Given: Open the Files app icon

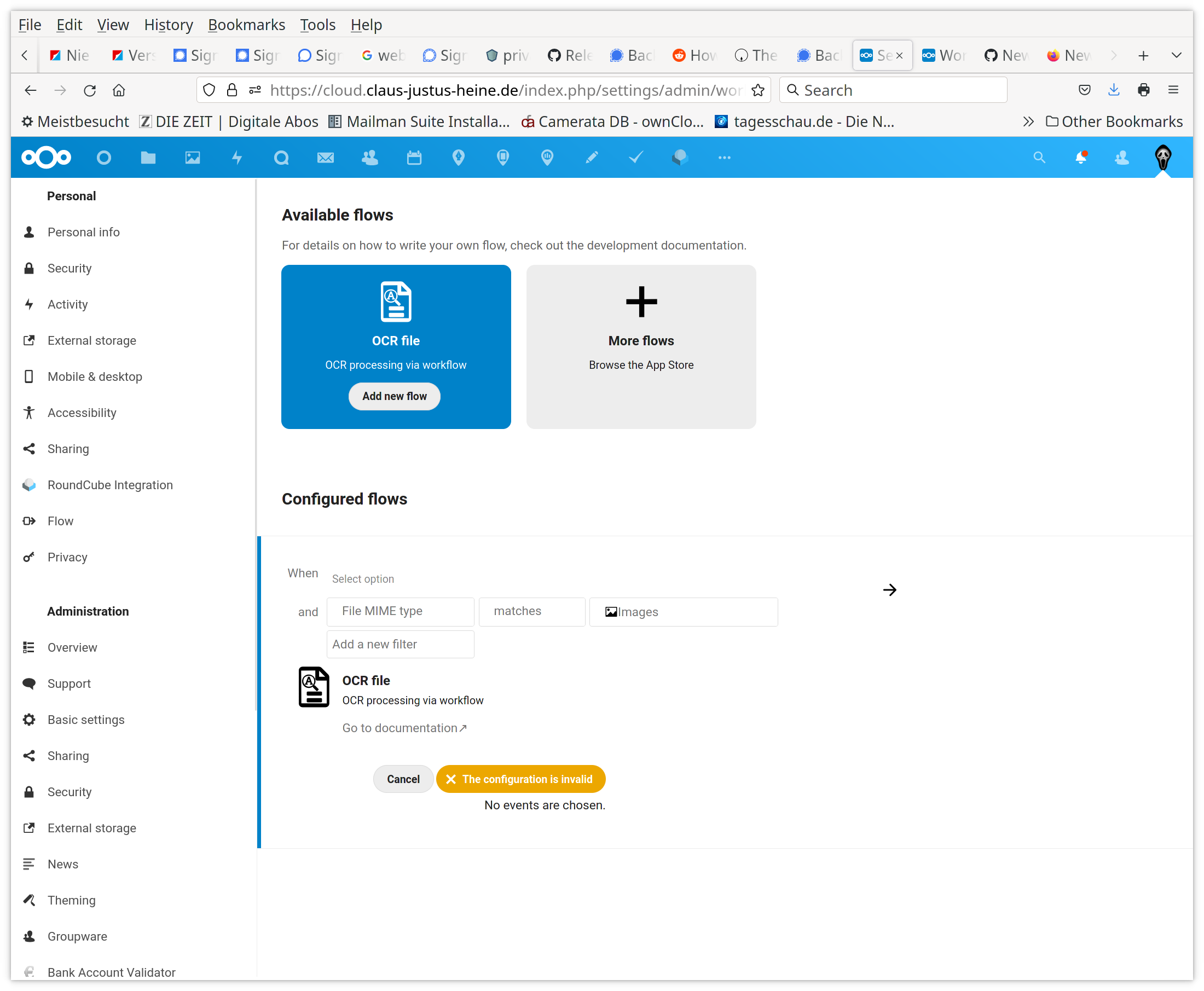Looking at the screenshot, I should point(148,158).
